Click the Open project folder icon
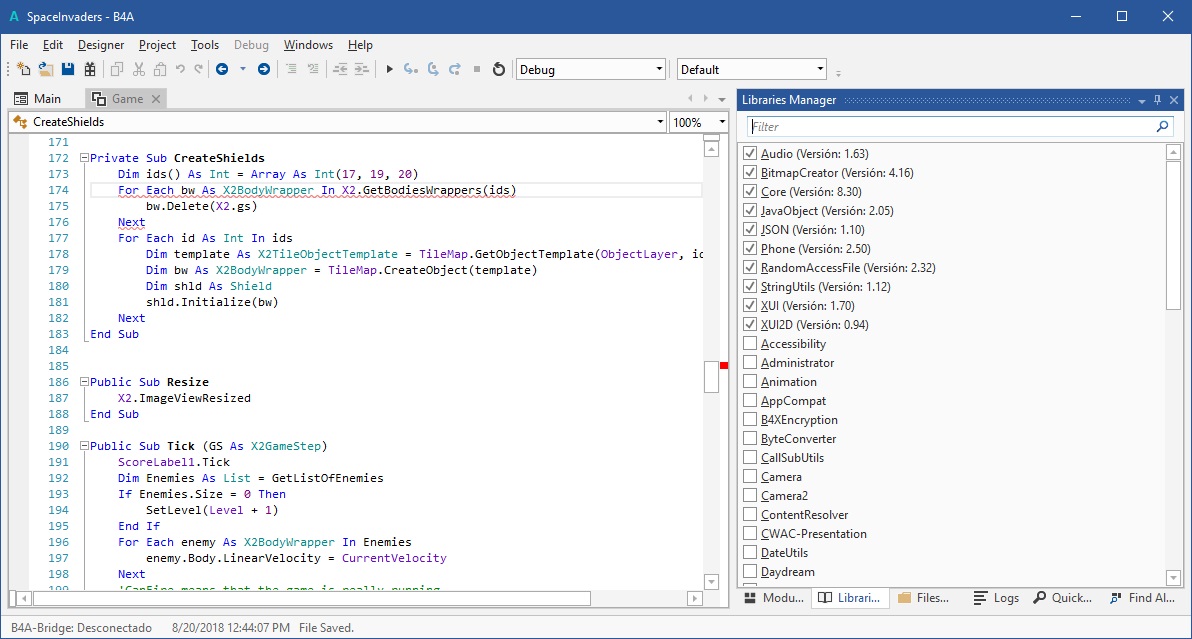Viewport: 1192px width, 639px height. click(46, 69)
